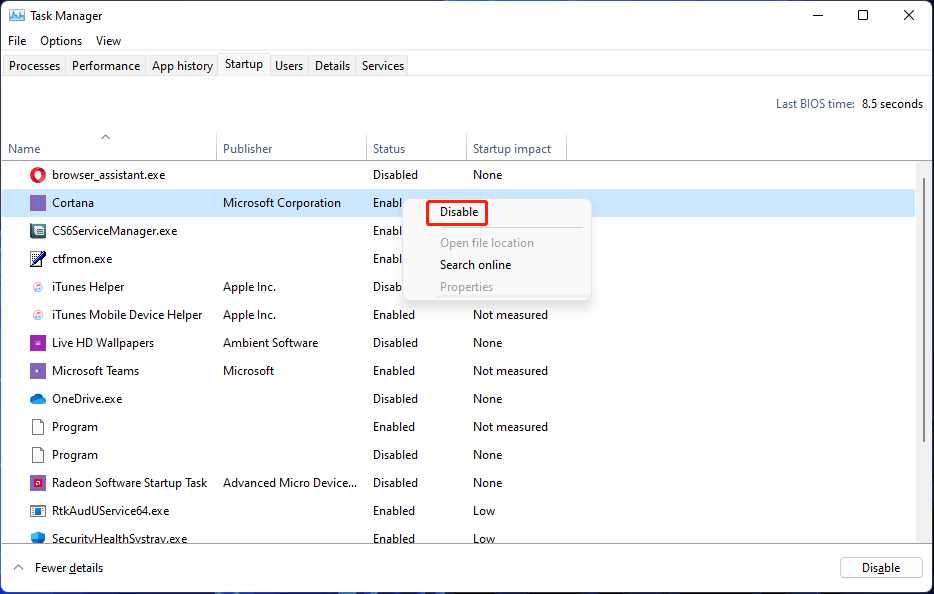Image resolution: width=934 pixels, height=594 pixels.
Task: Switch to the Services tab
Action: (383, 66)
